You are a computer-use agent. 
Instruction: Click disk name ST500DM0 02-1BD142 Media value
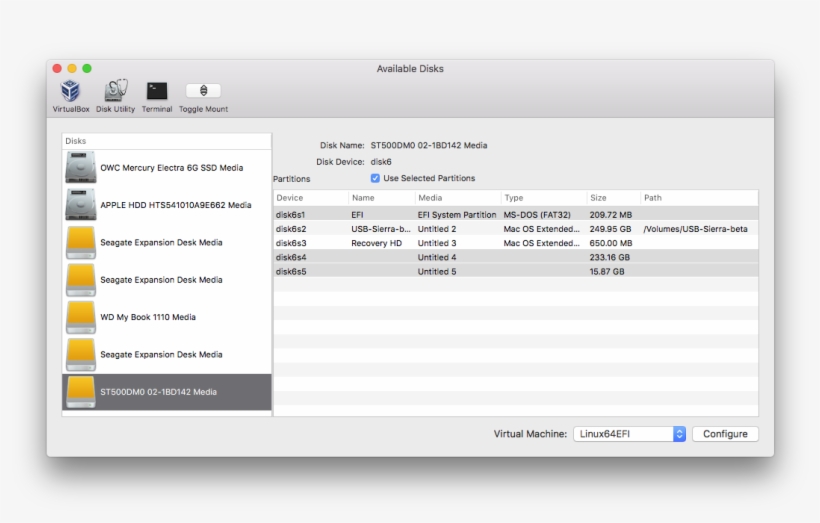coord(429,145)
